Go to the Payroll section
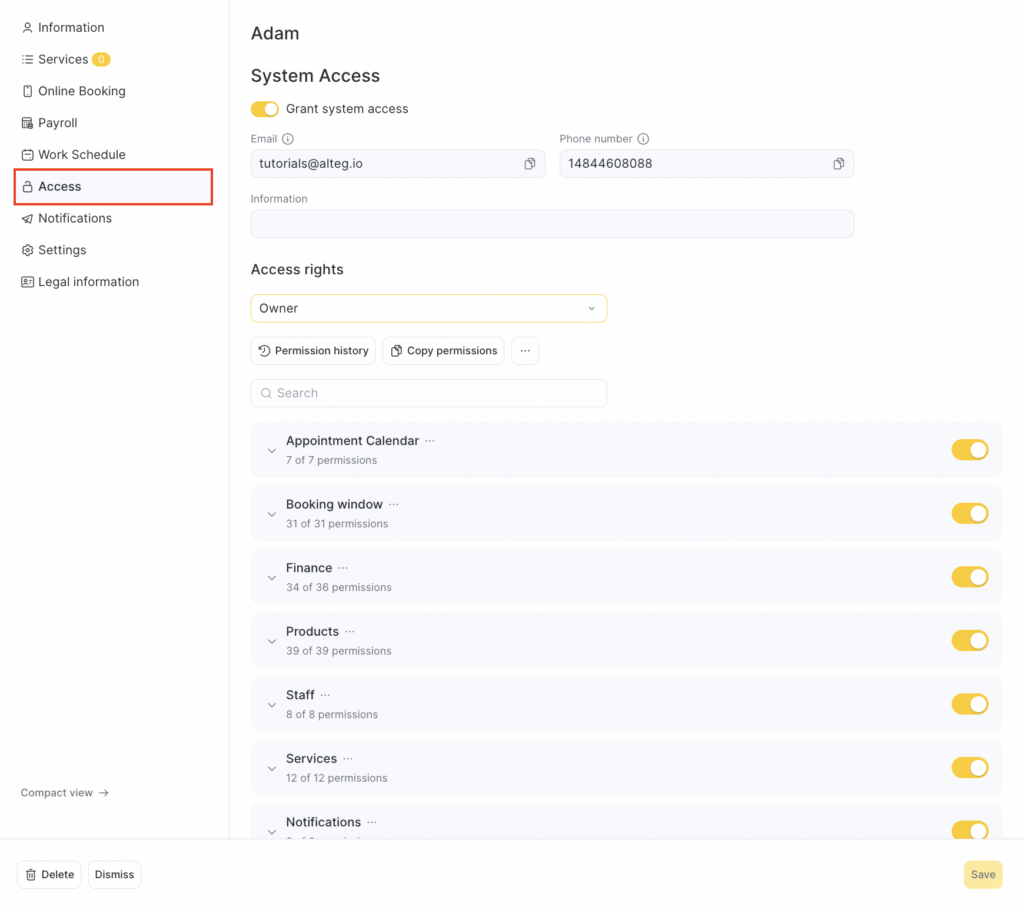This screenshot has width=1024, height=910. pos(57,123)
